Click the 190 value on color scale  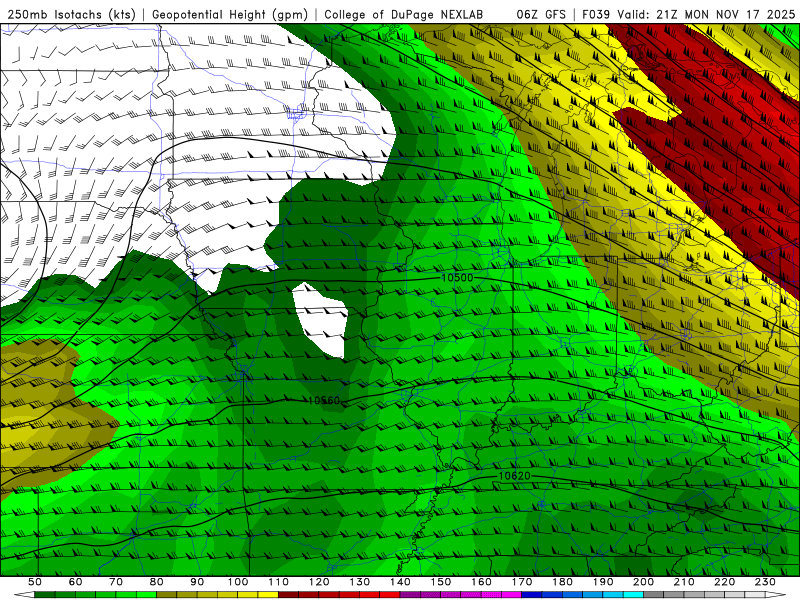point(603,582)
